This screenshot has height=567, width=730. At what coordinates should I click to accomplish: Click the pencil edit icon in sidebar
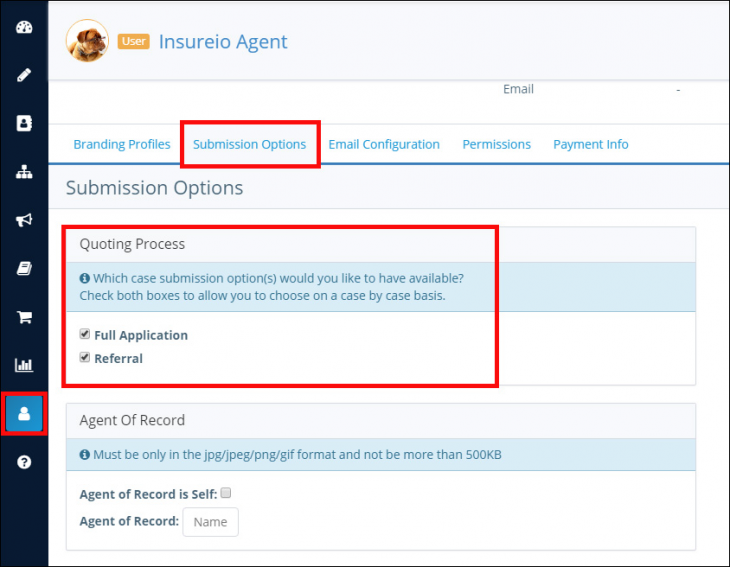[x=24, y=75]
